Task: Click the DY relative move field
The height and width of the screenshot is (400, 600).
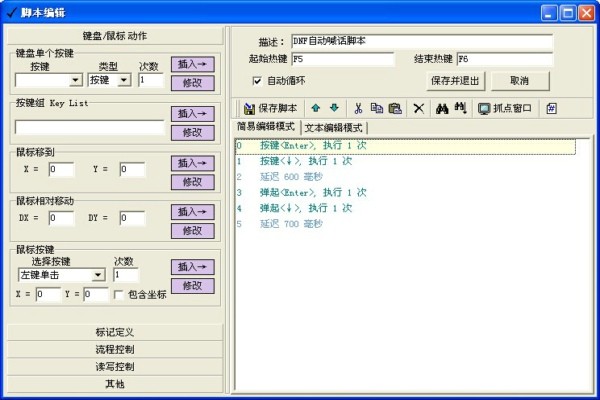Action: tap(132, 218)
